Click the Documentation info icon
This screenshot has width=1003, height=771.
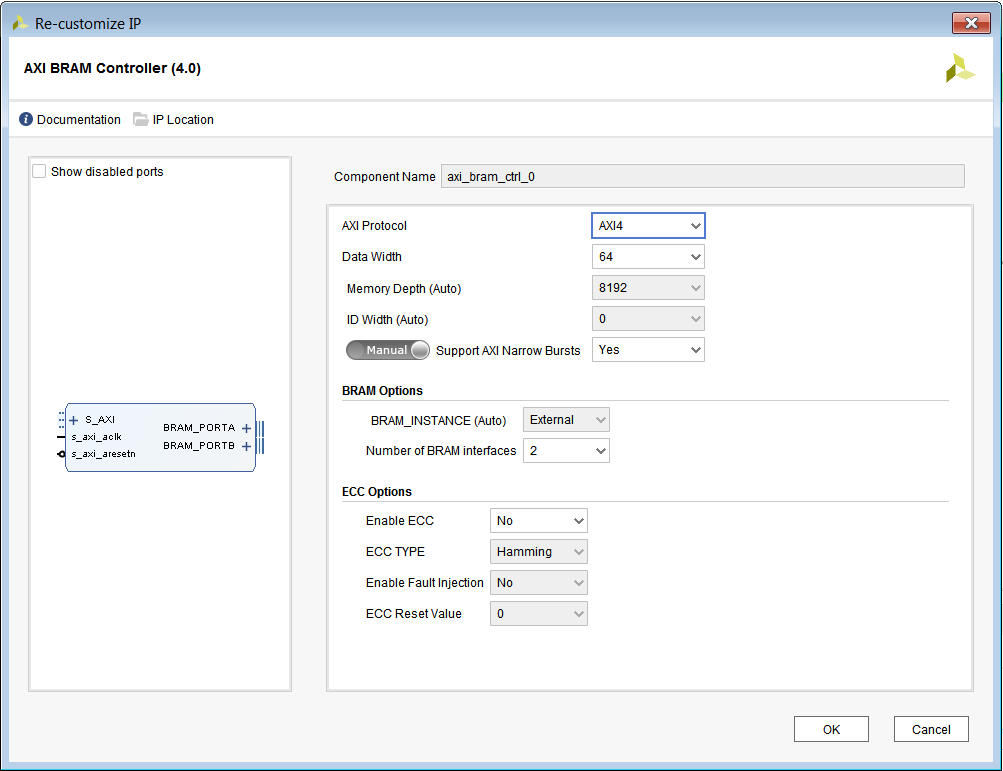pyautogui.click(x=26, y=119)
